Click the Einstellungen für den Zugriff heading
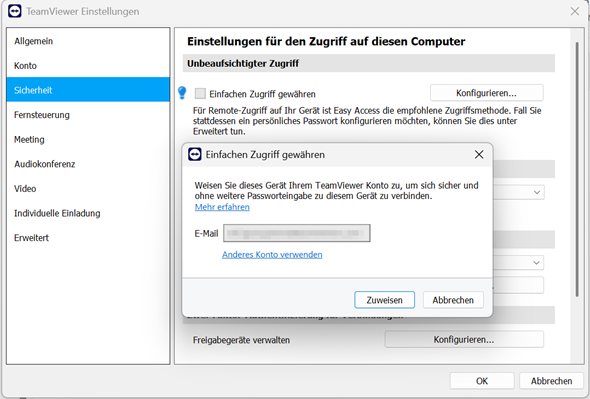Screen dimensions: 590x399 (x=326, y=41)
